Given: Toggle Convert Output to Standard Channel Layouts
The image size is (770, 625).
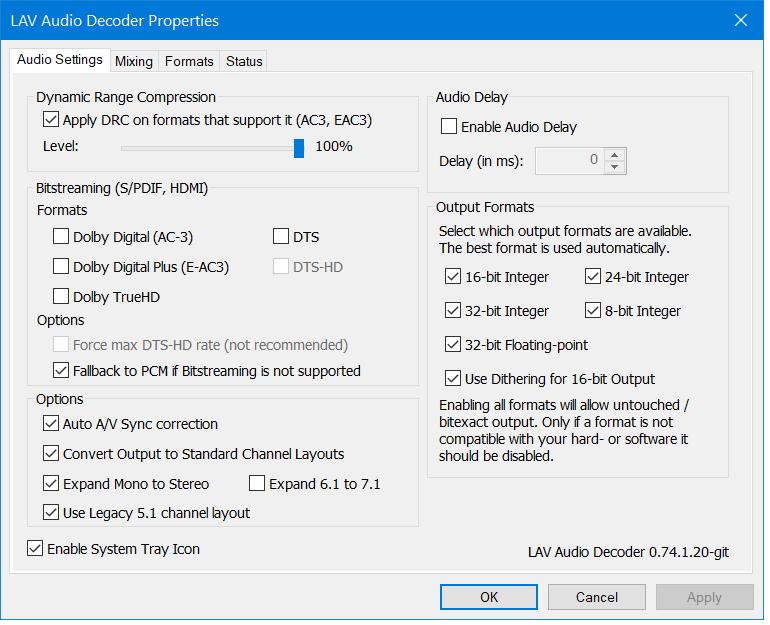Looking at the screenshot, I should 51,453.
